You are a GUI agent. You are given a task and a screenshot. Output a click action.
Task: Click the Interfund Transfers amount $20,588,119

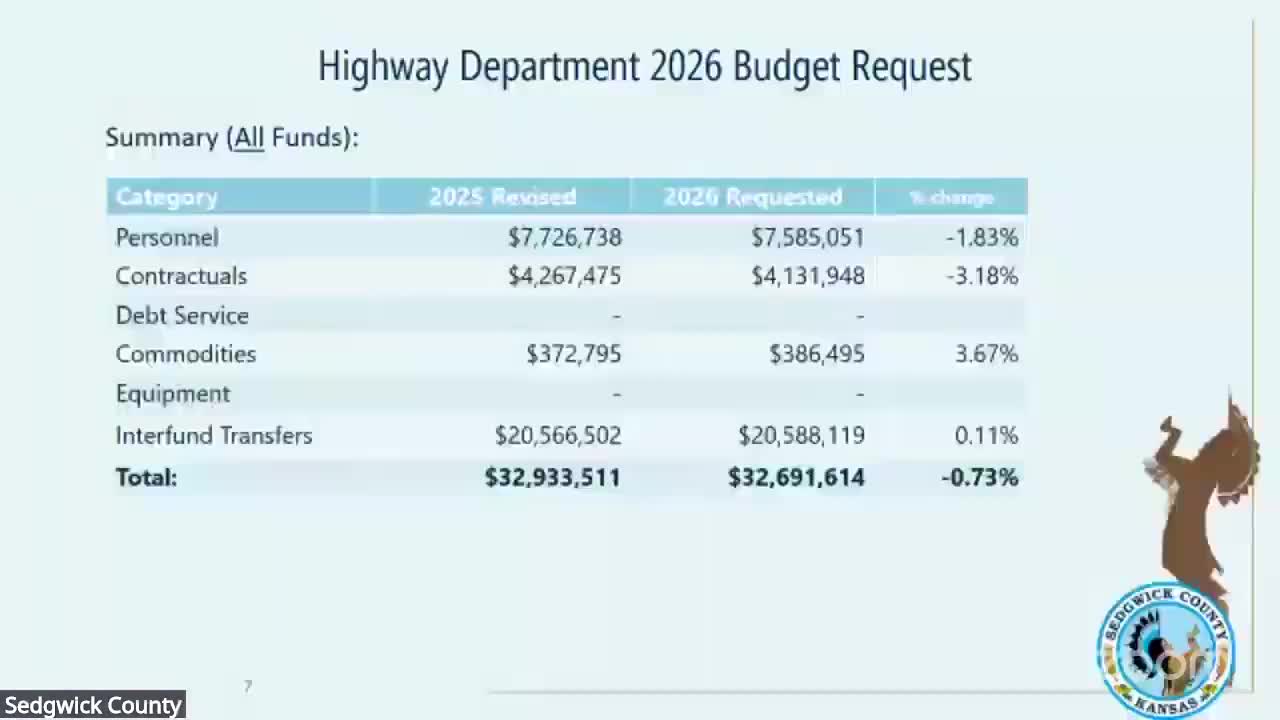click(x=802, y=436)
